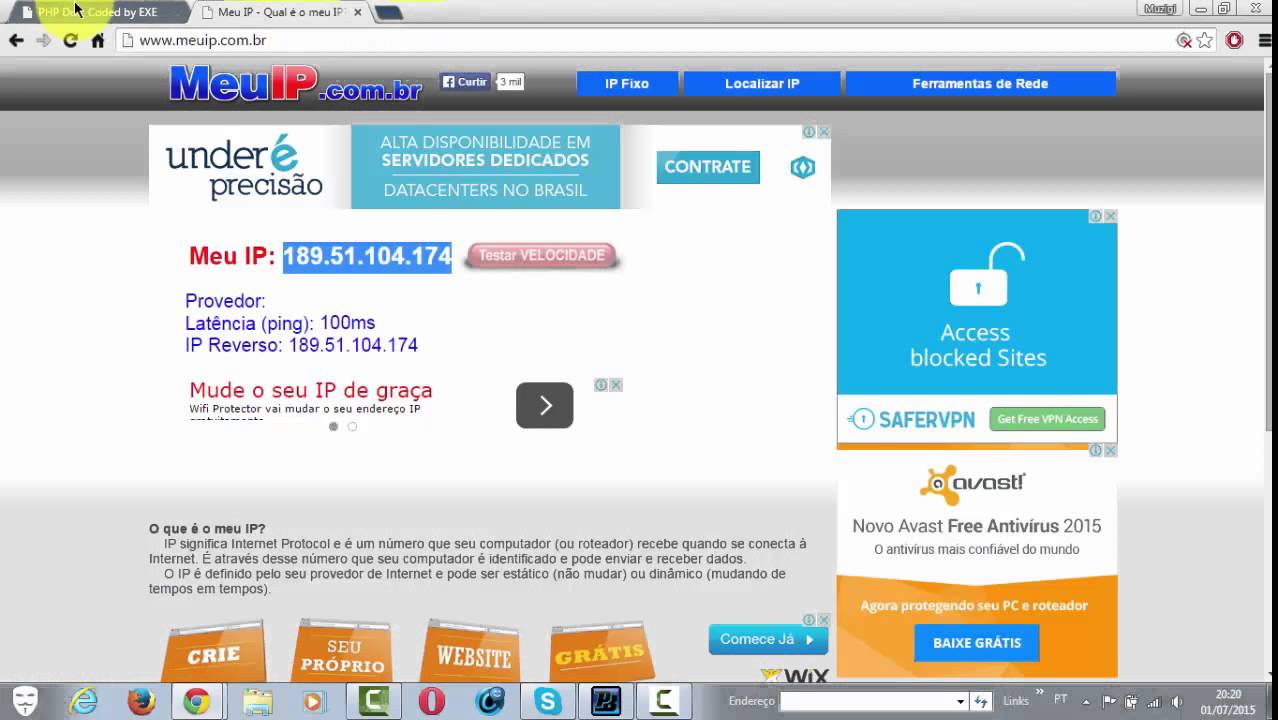This screenshot has width=1278, height=720.
Task: Open the Start menu mask icon on taskbar
Action: click(25, 702)
